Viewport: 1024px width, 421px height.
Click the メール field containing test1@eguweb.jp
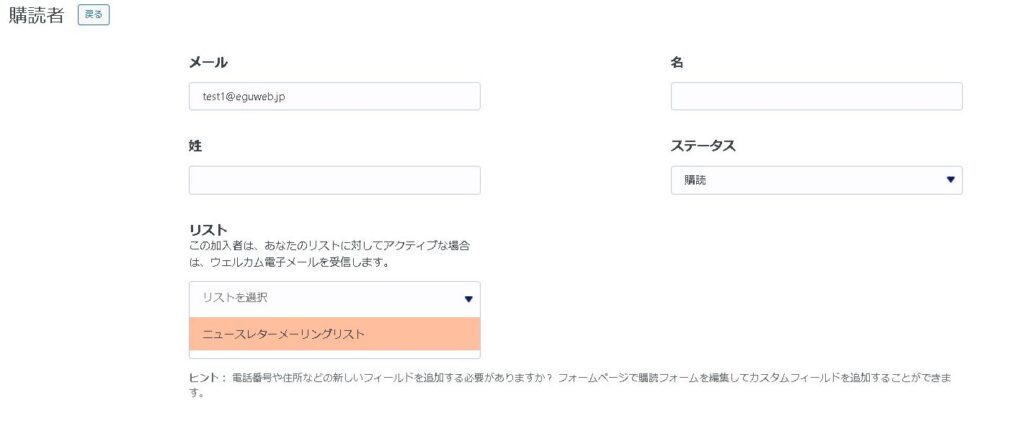[334, 96]
